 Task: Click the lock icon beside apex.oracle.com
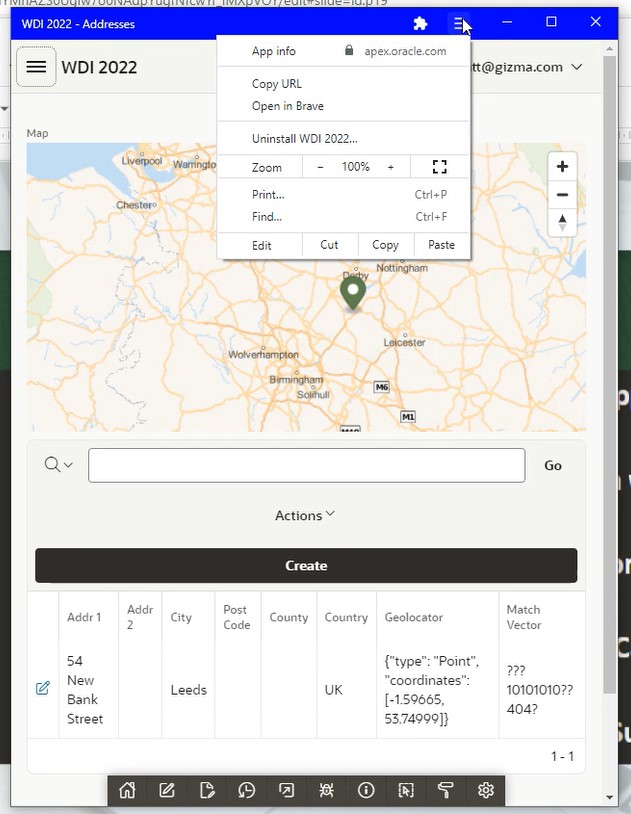[349, 50]
